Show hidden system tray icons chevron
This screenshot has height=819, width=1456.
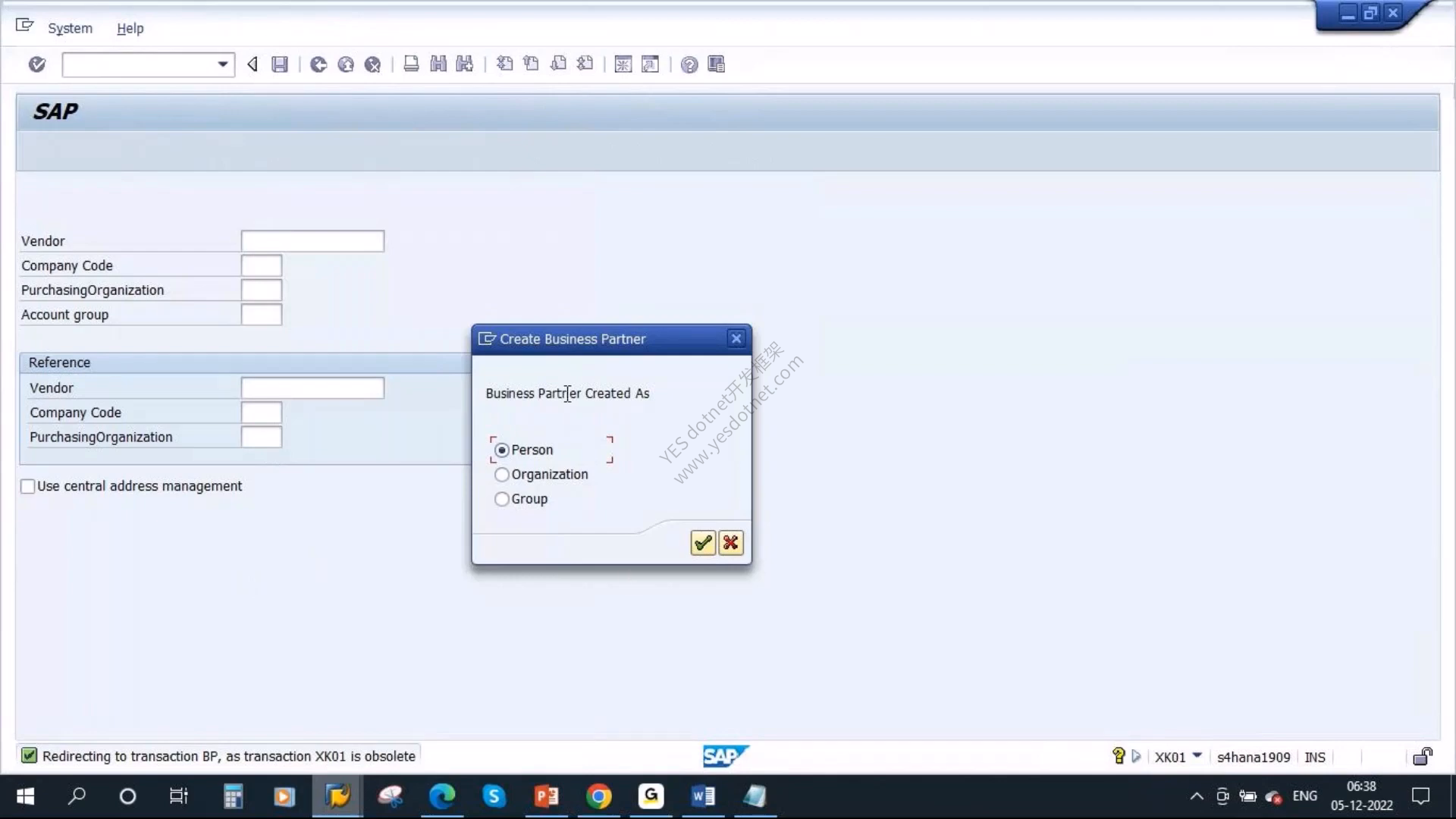point(1197,796)
